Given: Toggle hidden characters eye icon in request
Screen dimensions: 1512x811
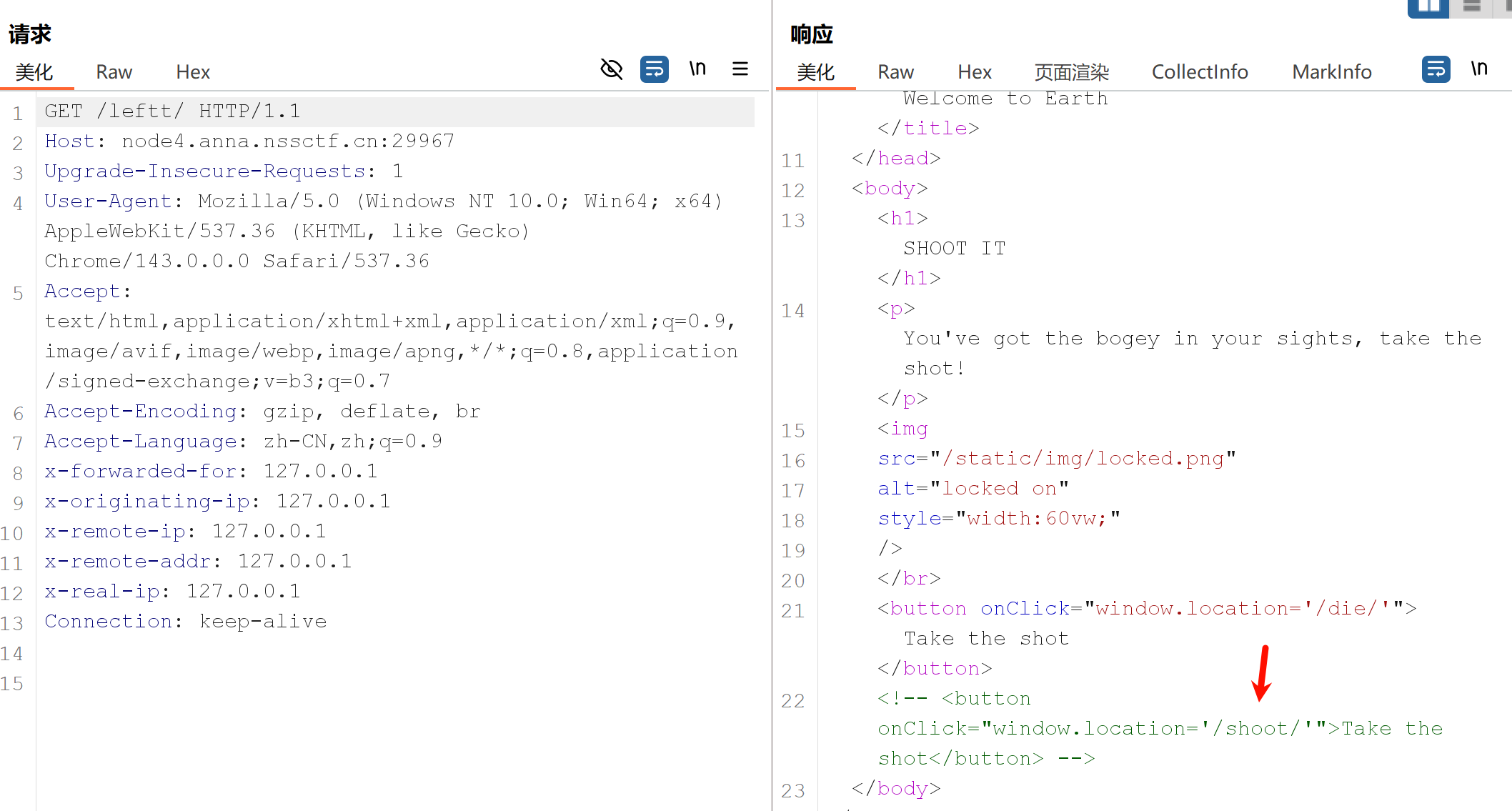Looking at the screenshot, I should 612,69.
